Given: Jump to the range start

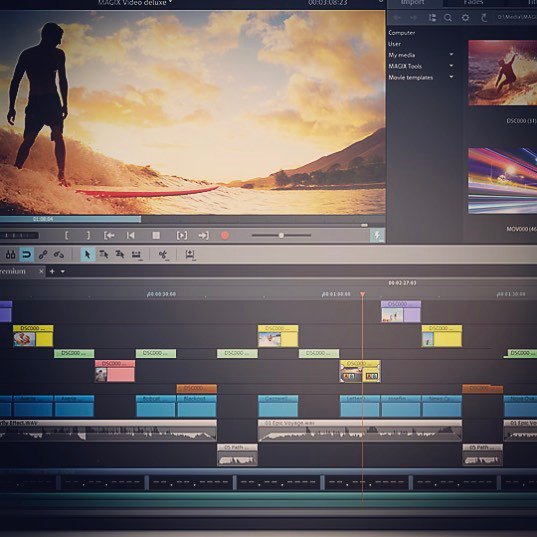Looking at the screenshot, I should coord(109,235).
